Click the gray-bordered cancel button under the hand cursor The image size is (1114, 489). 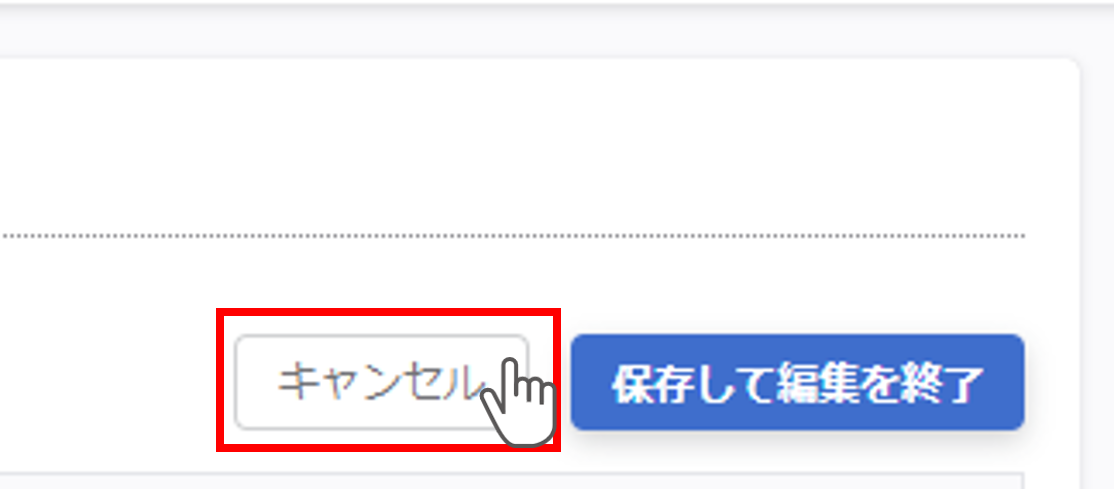(382, 382)
